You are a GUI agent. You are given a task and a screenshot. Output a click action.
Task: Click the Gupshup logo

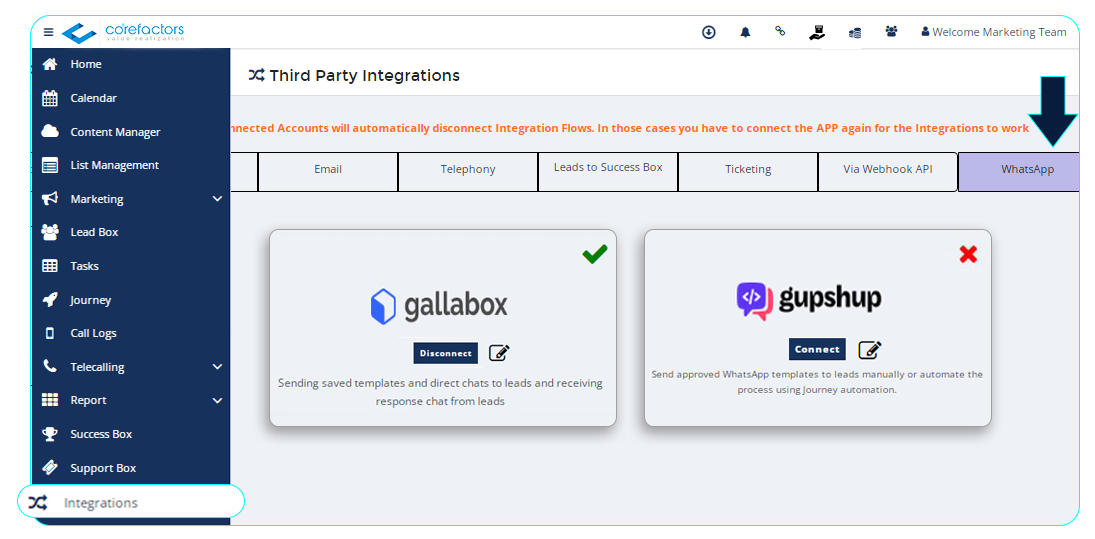click(x=809, y=300)
